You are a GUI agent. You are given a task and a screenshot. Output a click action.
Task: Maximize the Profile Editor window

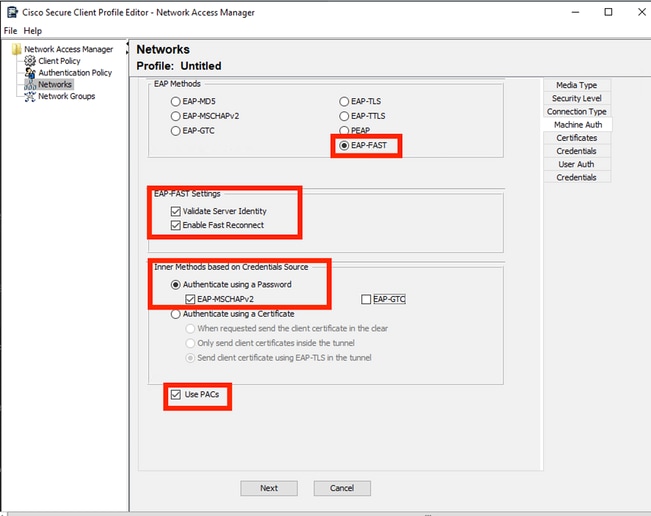(x=608, y=12)
